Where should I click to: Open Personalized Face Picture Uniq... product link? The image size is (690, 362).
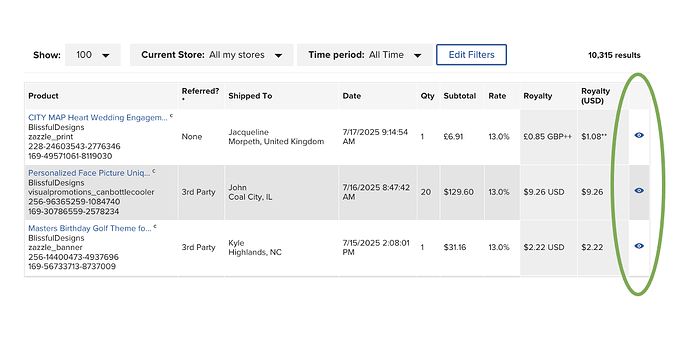pos(89,173)
